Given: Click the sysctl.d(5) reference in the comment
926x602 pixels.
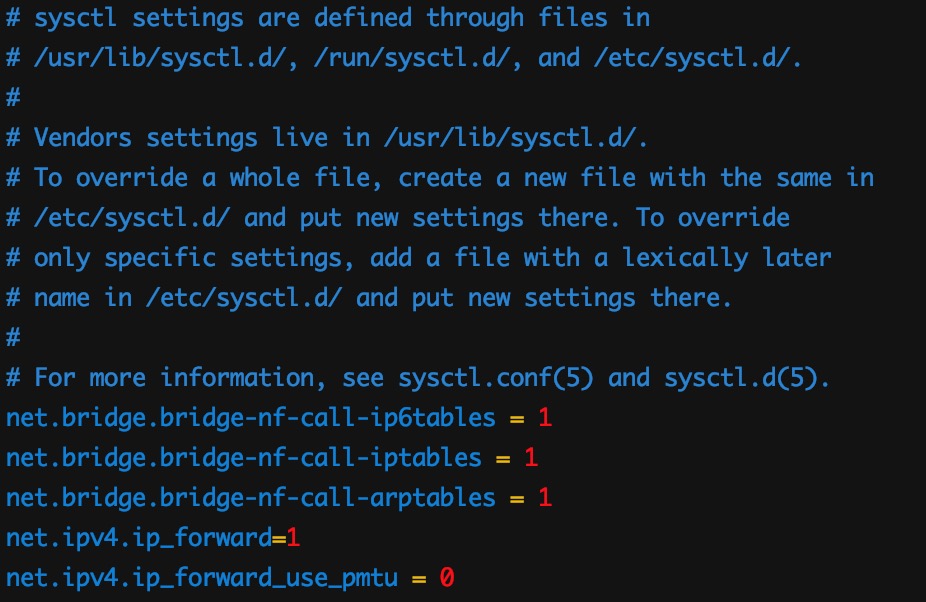Looking at the screenshot, I should tap(741, 377).
